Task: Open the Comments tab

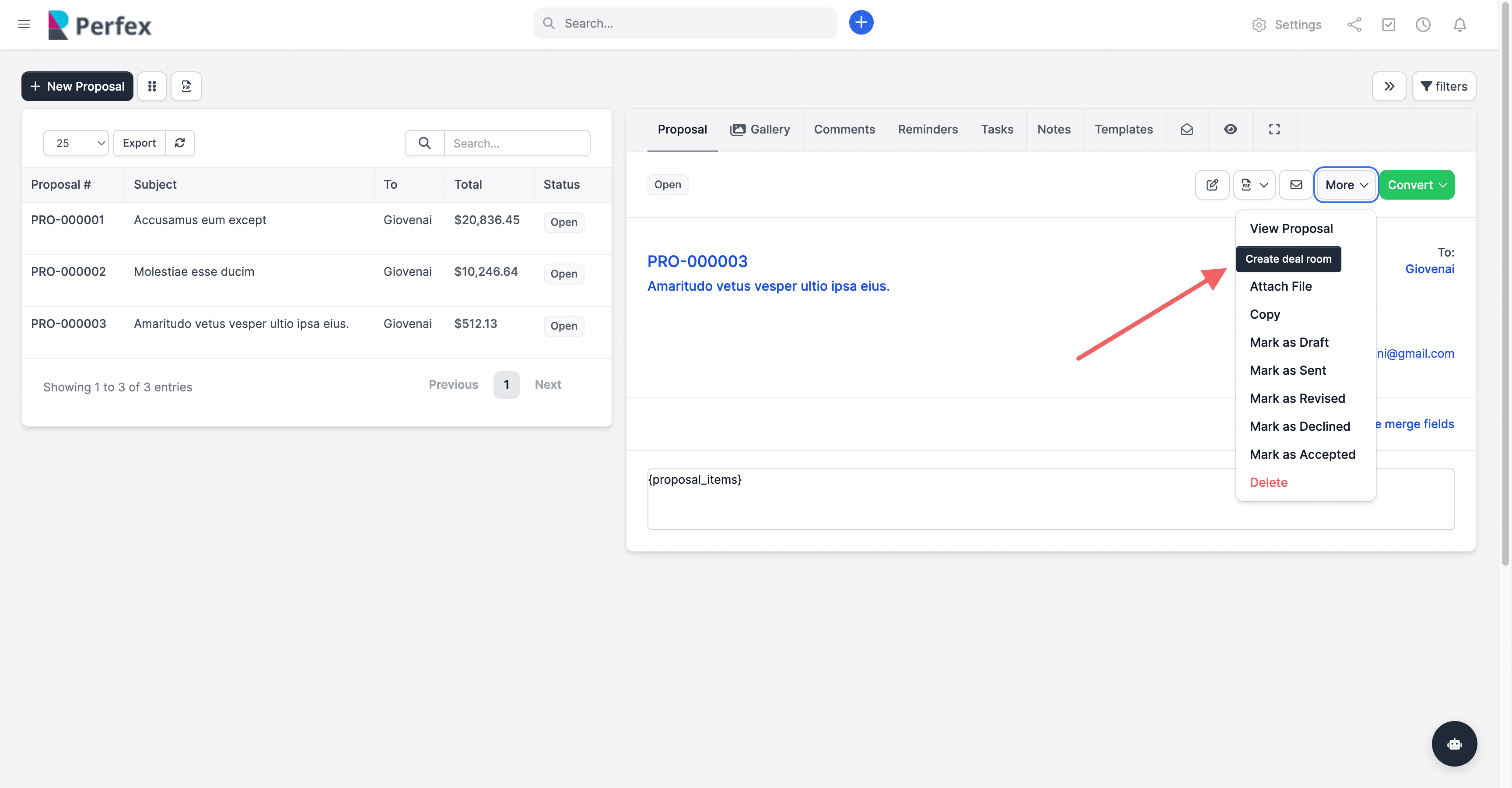Action: coord(844,130)
